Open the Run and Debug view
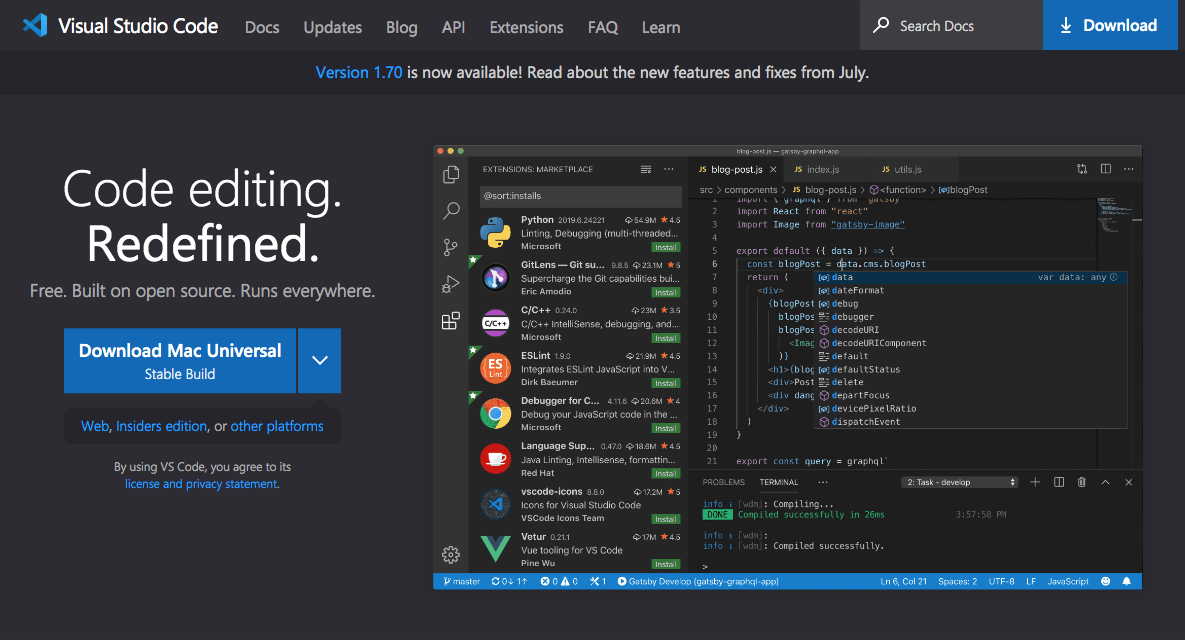1185x641 pixels. click(x=451, y=283)
